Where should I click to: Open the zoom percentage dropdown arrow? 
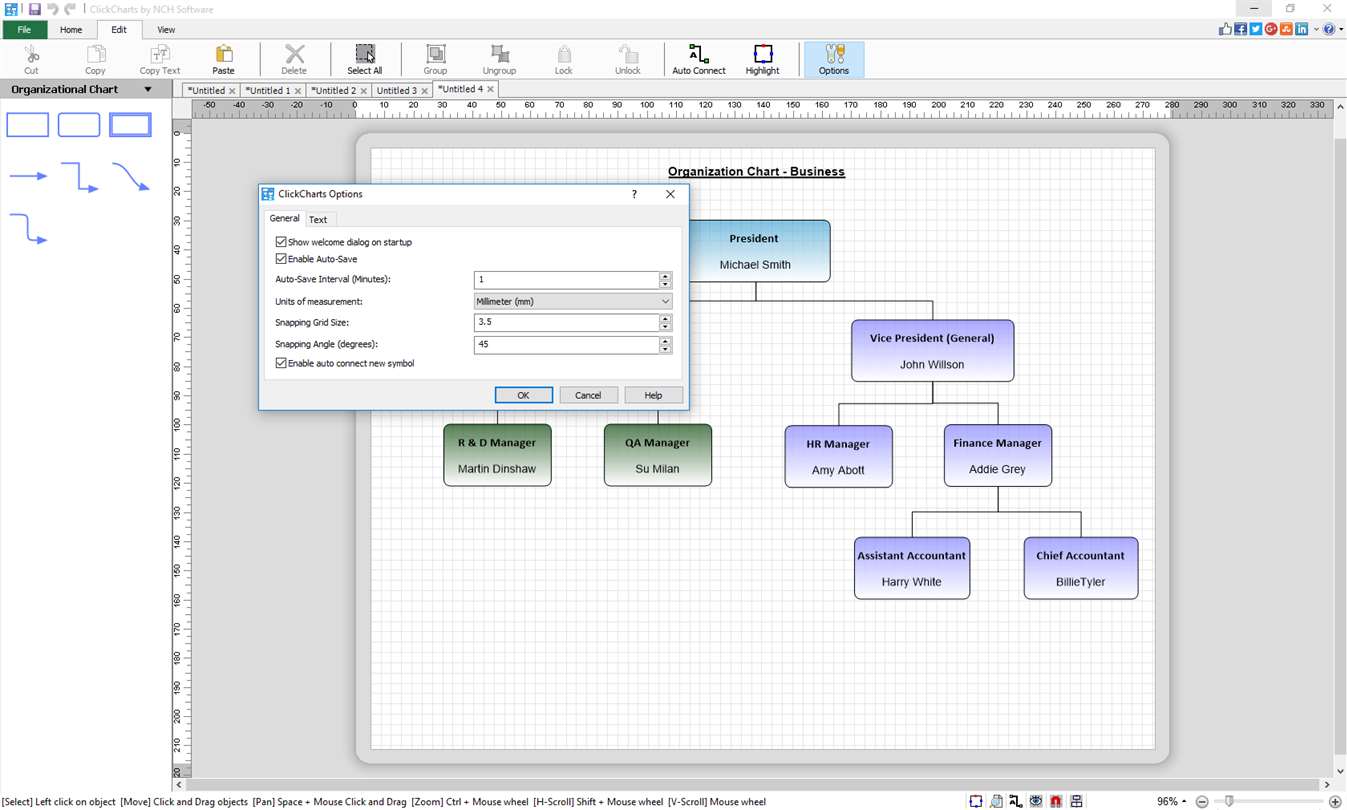point(1185,801)
